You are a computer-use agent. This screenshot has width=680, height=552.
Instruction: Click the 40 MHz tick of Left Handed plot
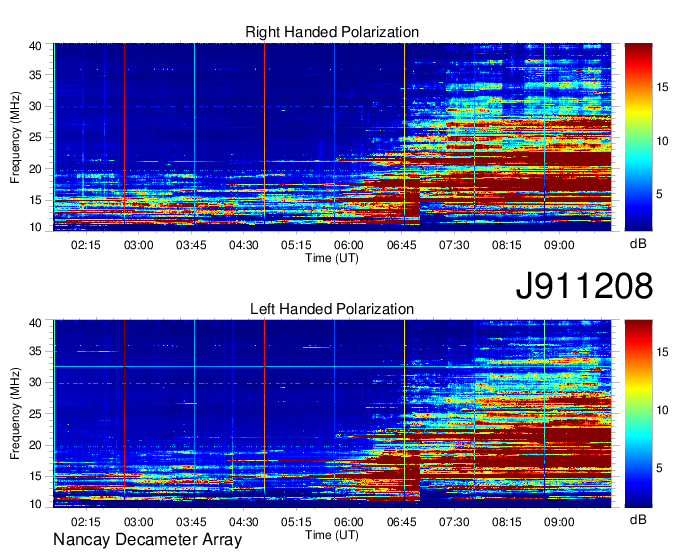35,323
